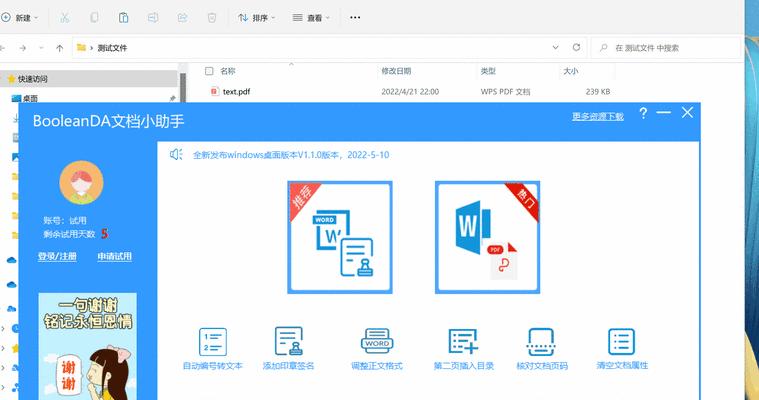Click the 申请试用 link
Screen dimensions: 759x400
pyautogui.click(x=115, y=256)
